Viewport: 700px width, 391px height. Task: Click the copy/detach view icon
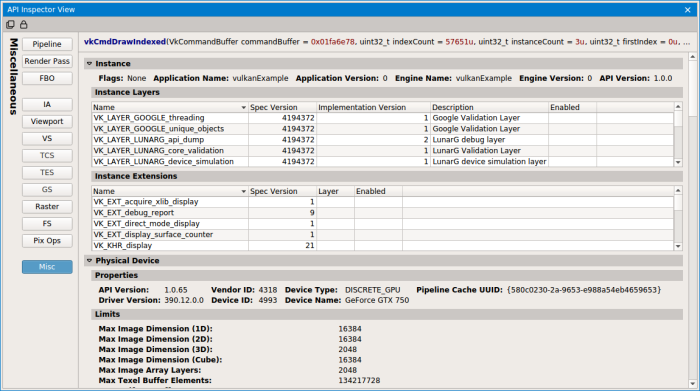point(10,25)
